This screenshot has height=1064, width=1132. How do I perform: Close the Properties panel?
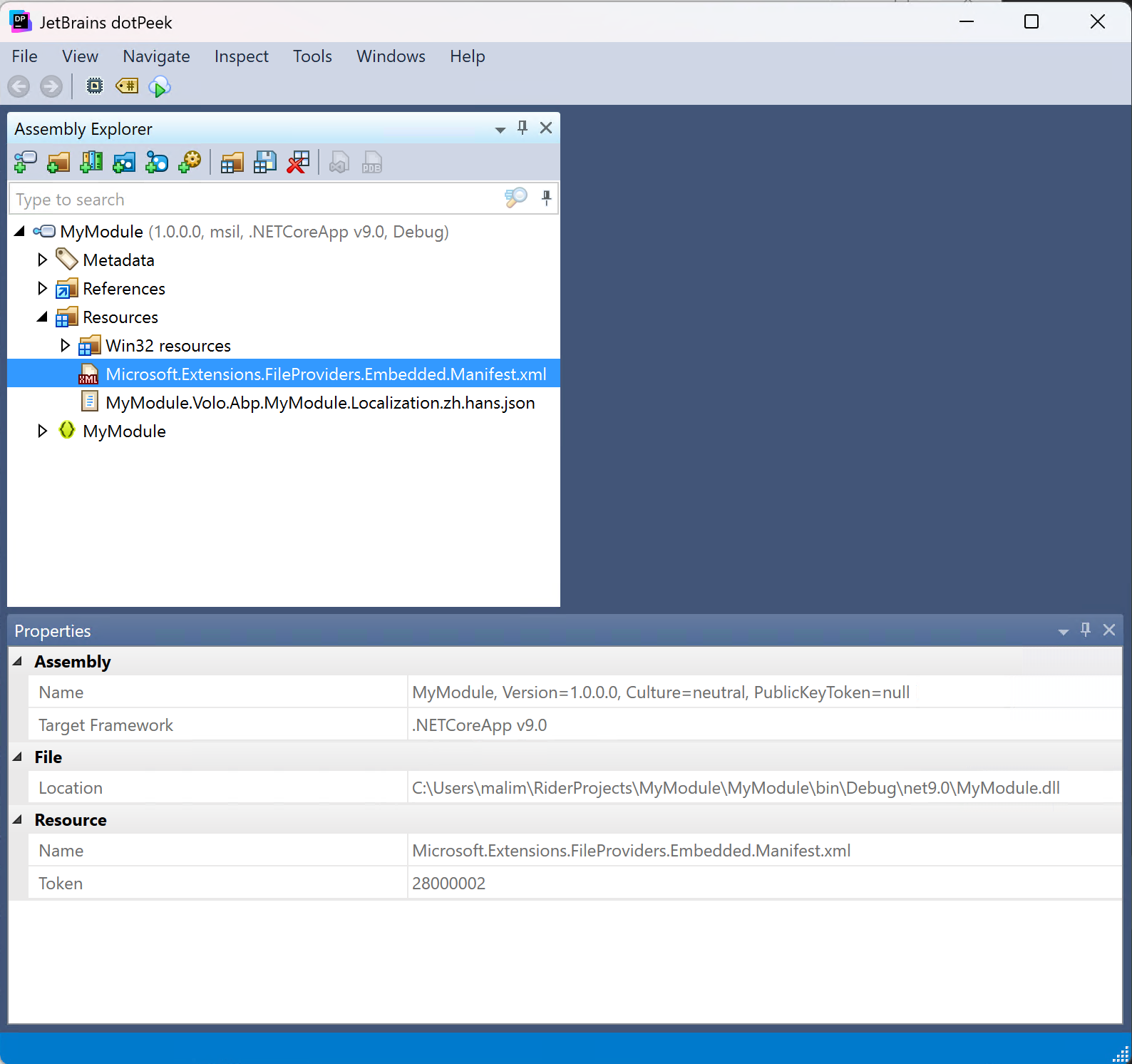click(x=1109, y=630)
